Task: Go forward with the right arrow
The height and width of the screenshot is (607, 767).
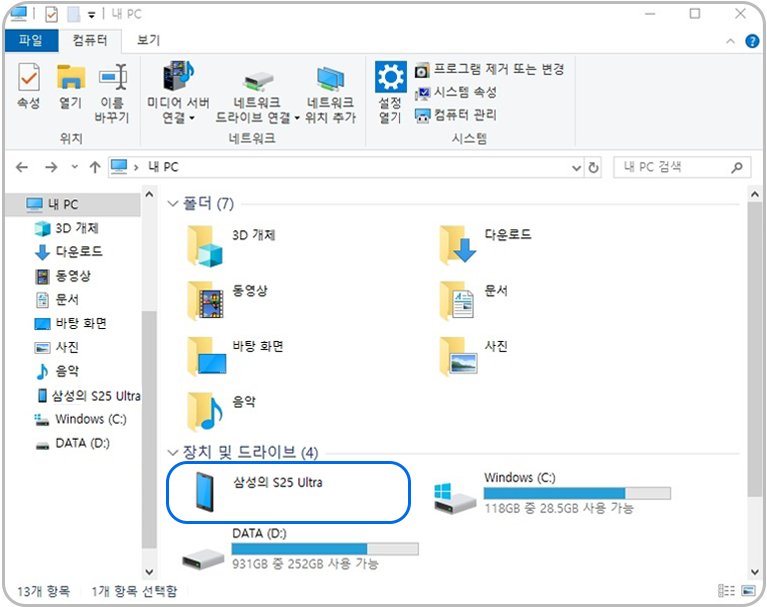Action: pyautogui.click(x=51, y=168)
